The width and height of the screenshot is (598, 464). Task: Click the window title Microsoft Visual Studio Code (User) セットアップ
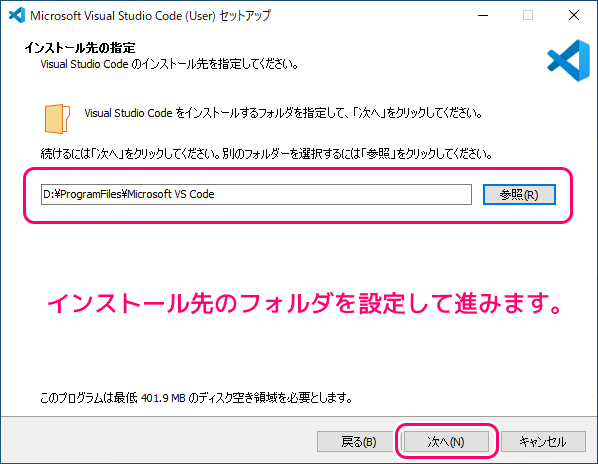click(x=150, y=16)
